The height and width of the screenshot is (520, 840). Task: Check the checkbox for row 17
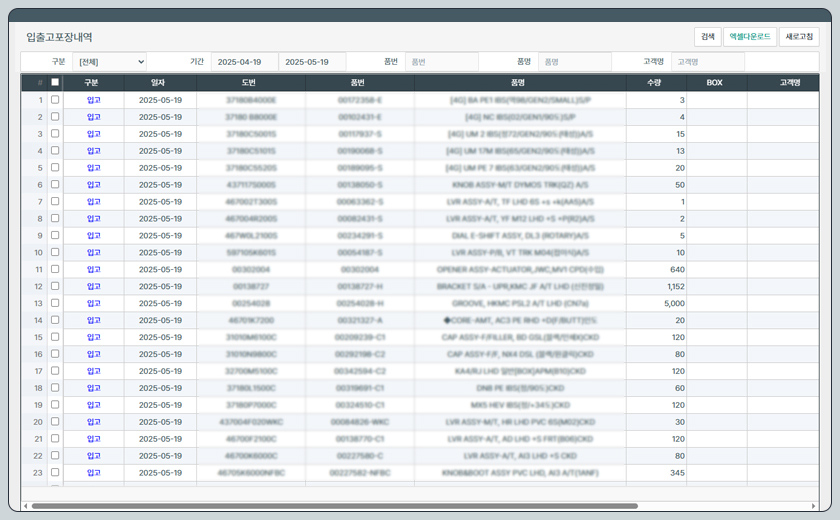click(55, 371)
